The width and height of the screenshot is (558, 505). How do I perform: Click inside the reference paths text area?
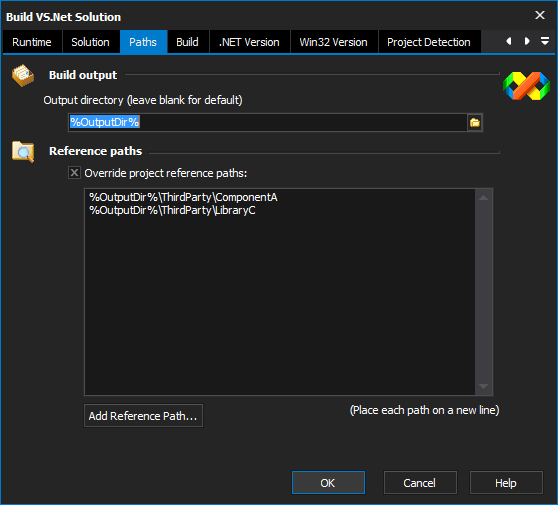pos(280,292)
